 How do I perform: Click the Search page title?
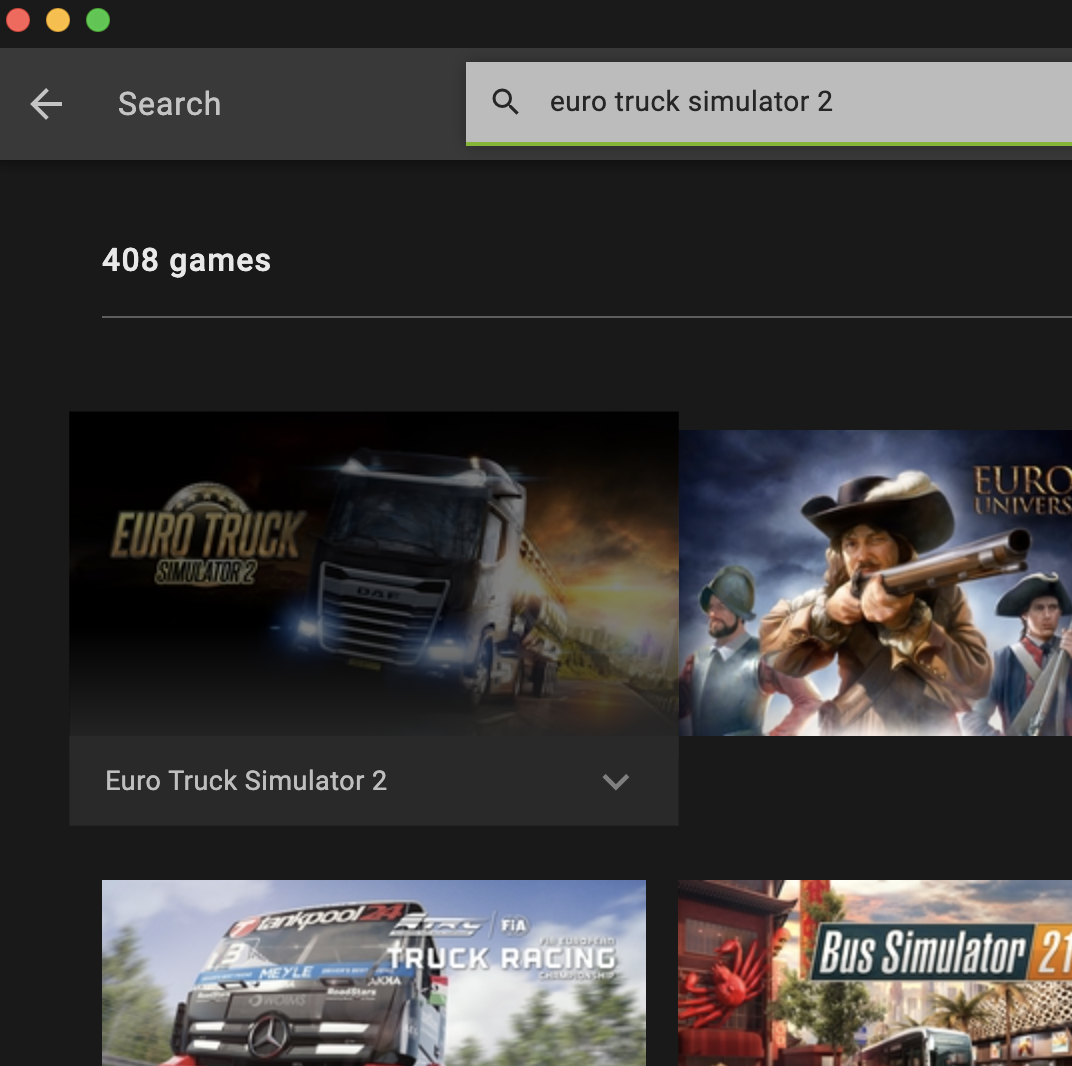tap(170, 104)
